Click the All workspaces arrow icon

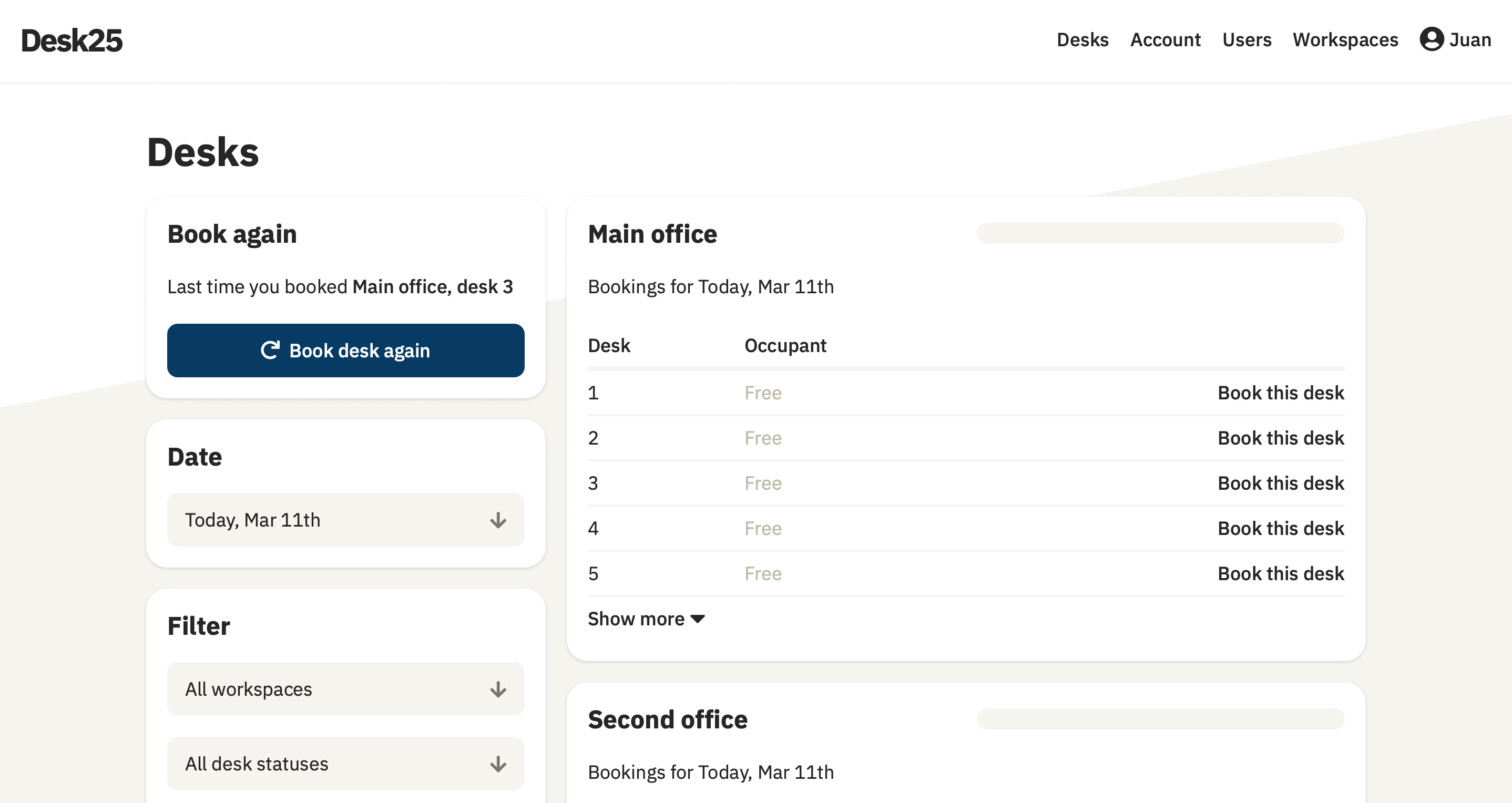pyautogui.click(x=498, y=689)
